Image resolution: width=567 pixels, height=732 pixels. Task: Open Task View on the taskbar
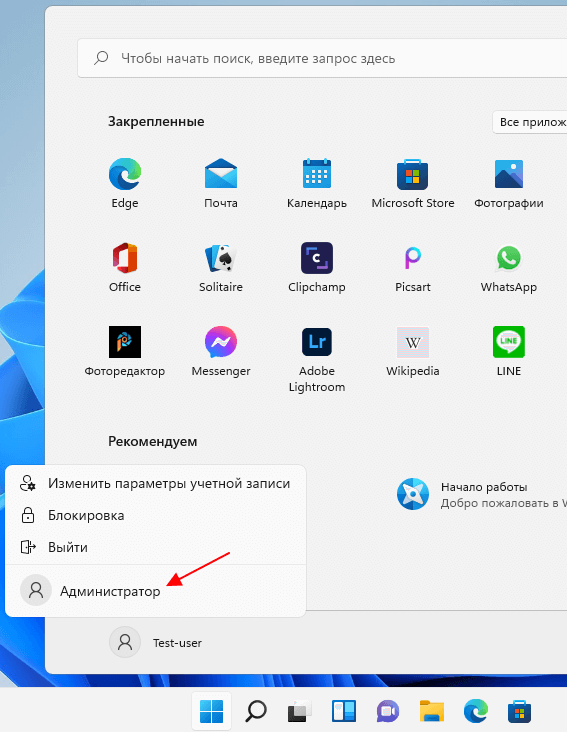pos(300,711)
